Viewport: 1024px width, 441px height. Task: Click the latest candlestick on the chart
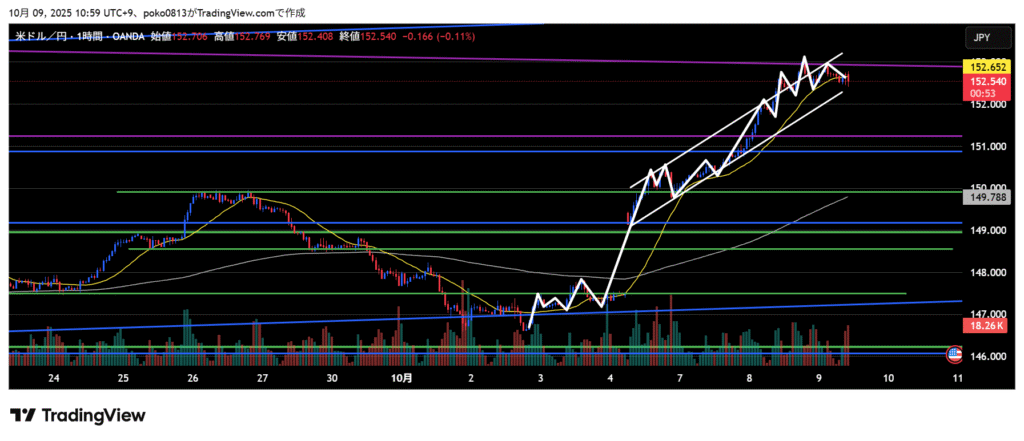pos(848,78)
